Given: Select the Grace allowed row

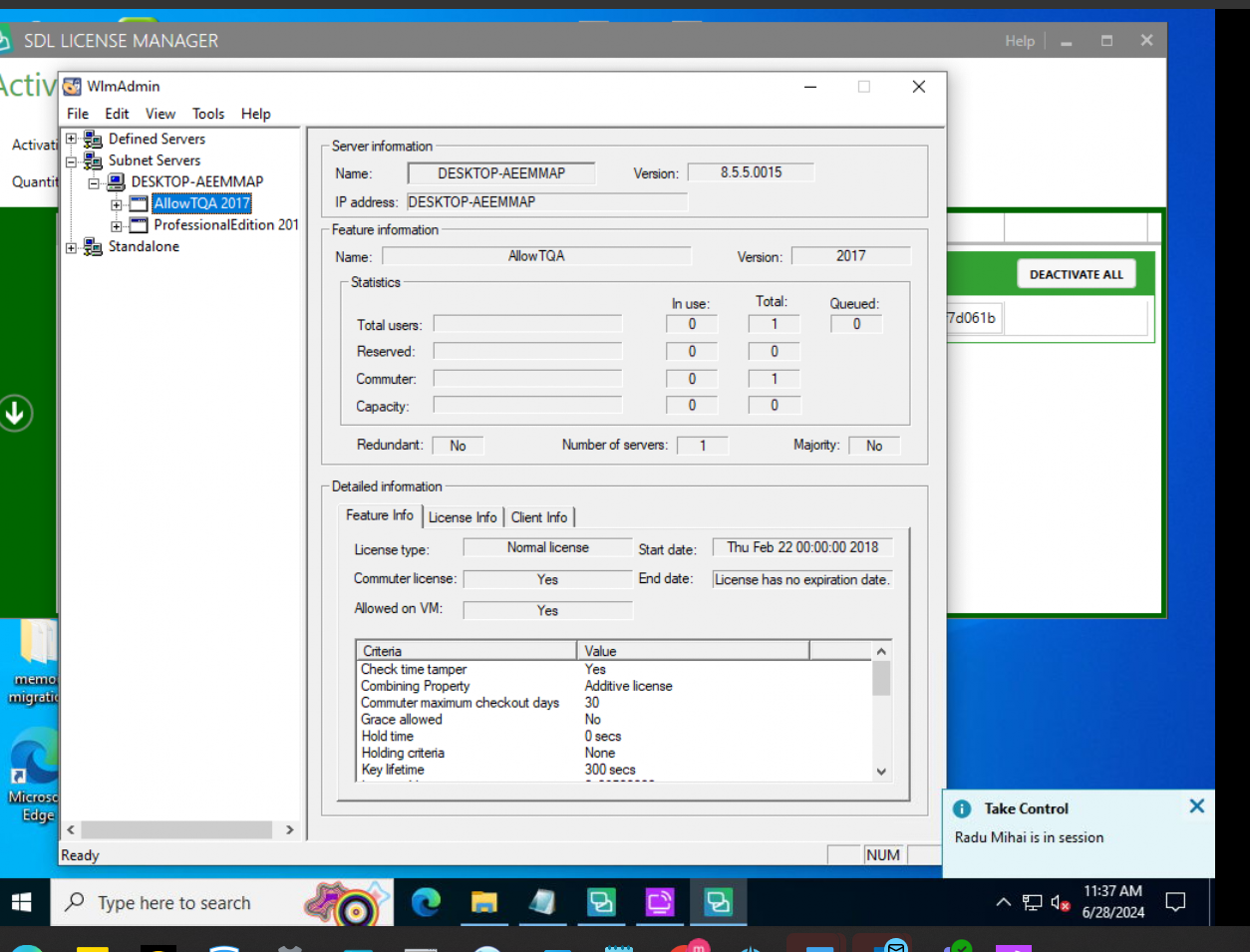Looking at the screenshot, I should (614, 719).
